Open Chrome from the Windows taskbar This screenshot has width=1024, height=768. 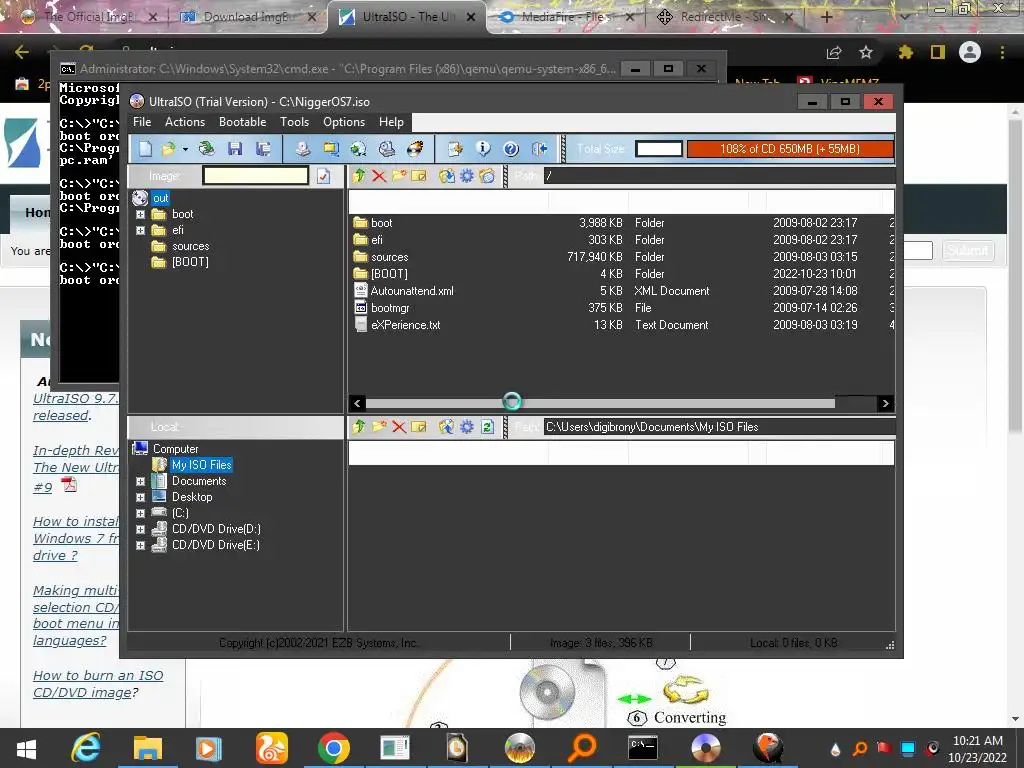tap(333, 748)
